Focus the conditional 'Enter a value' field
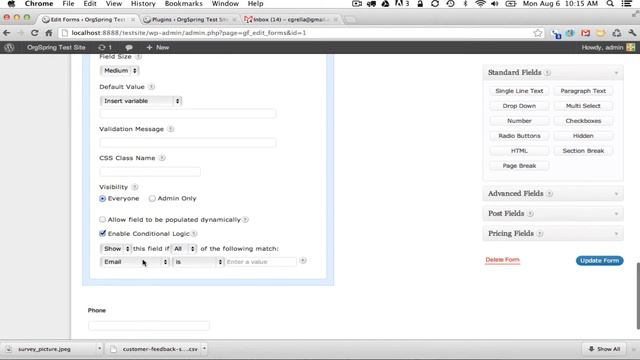 click(261, 262)
